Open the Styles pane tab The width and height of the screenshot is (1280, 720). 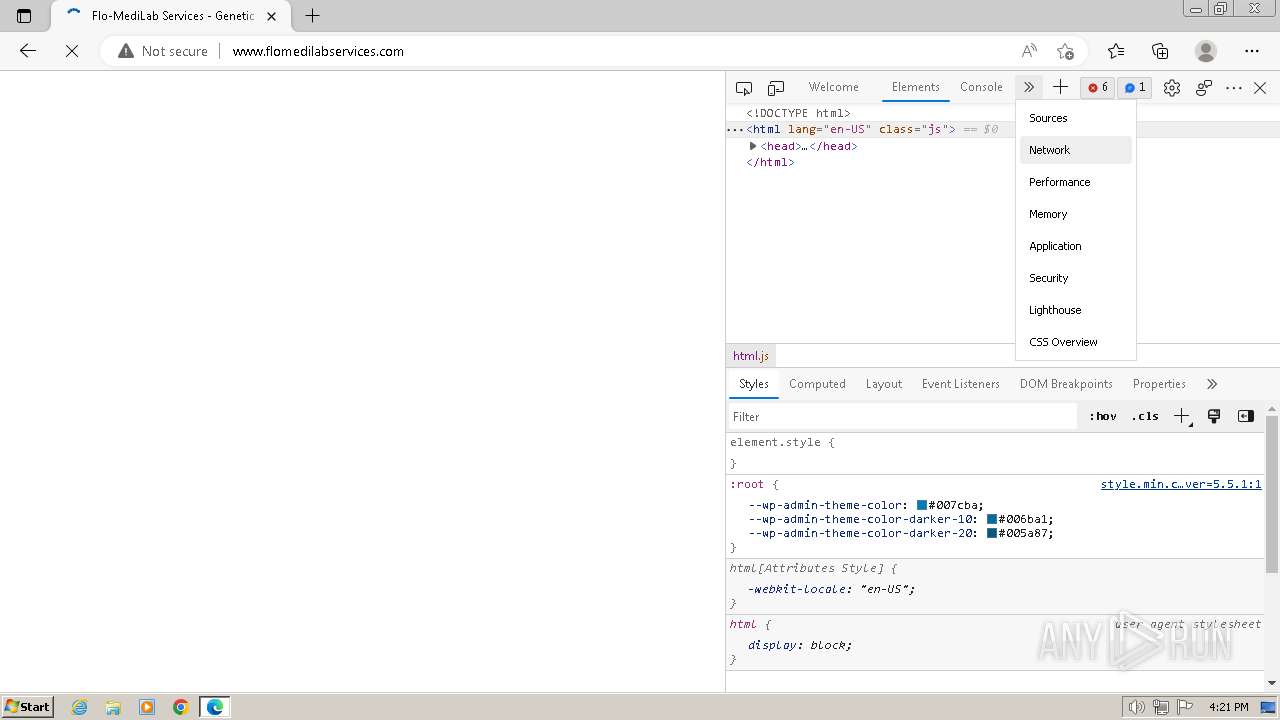coord(753,384)
